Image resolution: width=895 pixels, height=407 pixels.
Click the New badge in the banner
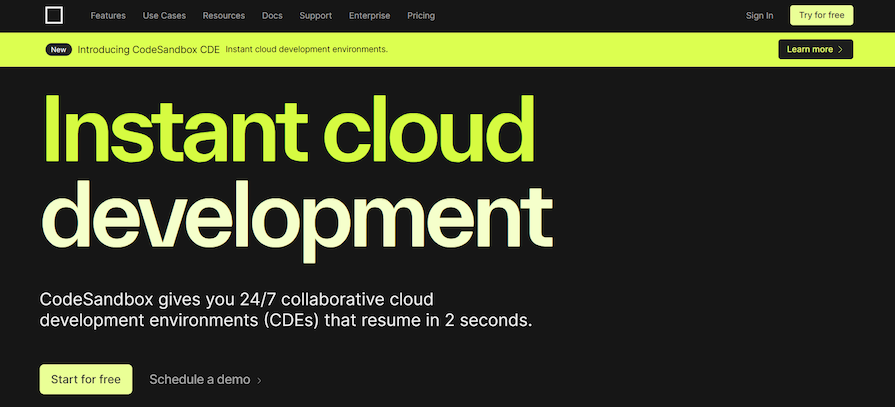[58, 49]
